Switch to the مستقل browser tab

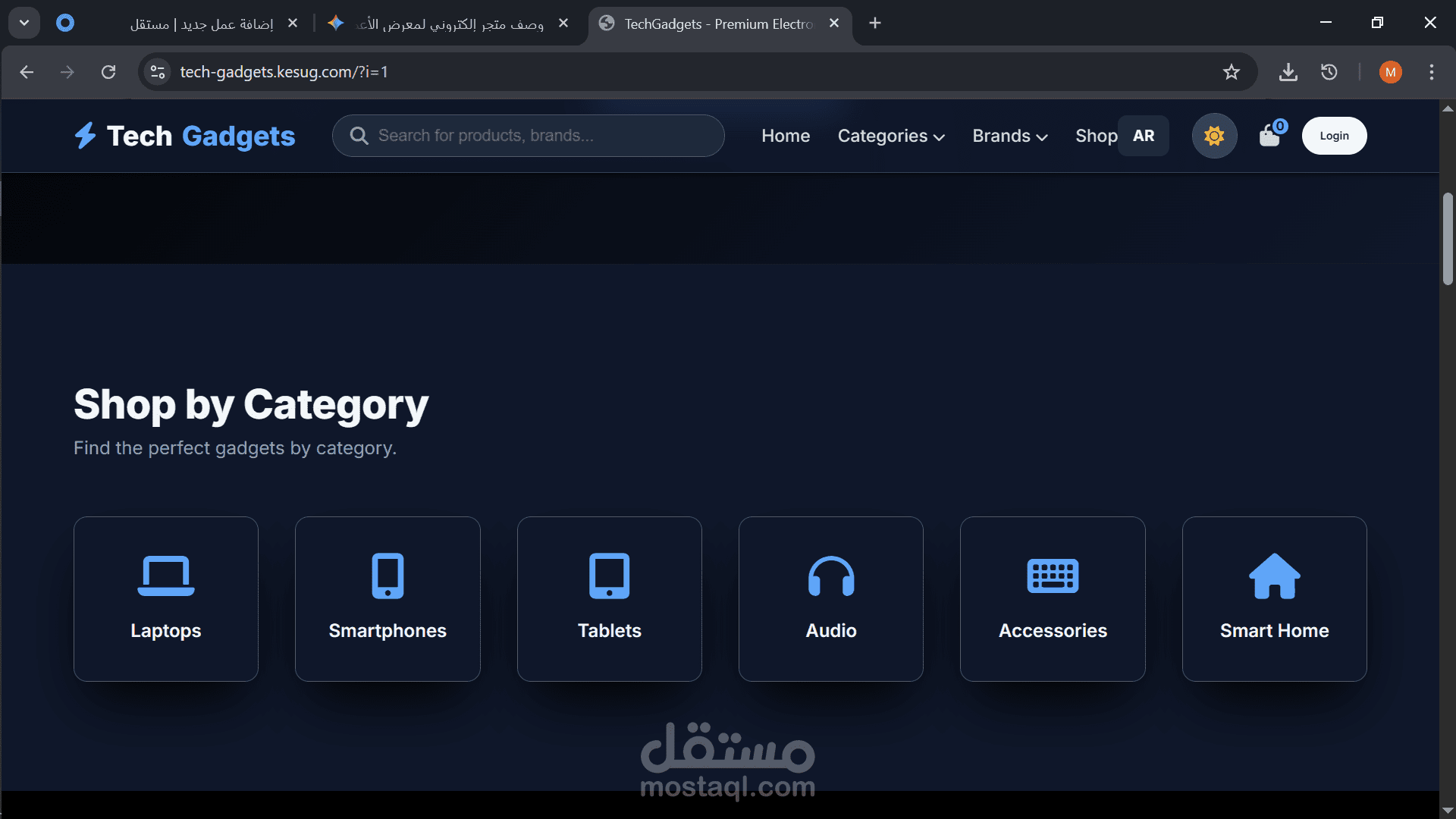pos(201,24)
